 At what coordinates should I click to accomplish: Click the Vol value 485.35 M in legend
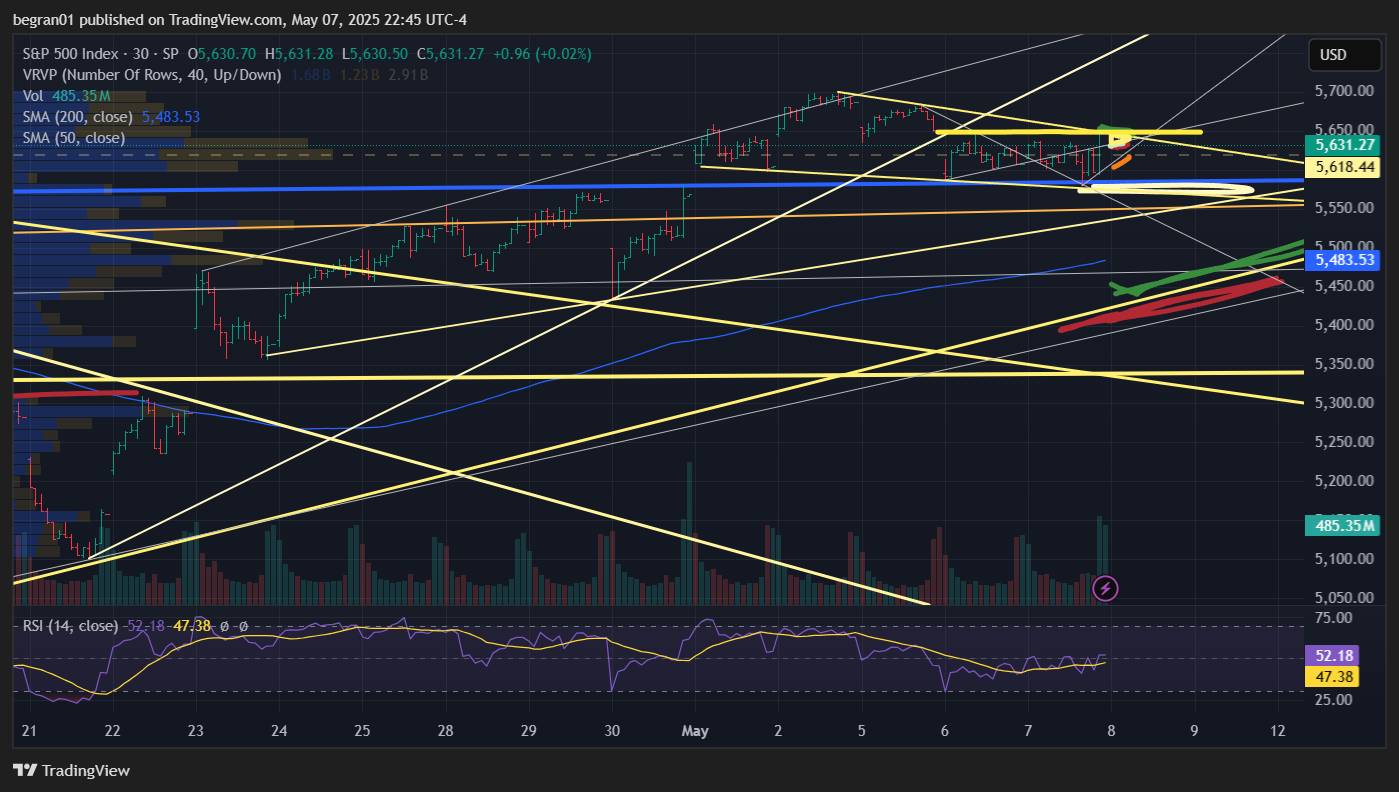click(81, 96)
